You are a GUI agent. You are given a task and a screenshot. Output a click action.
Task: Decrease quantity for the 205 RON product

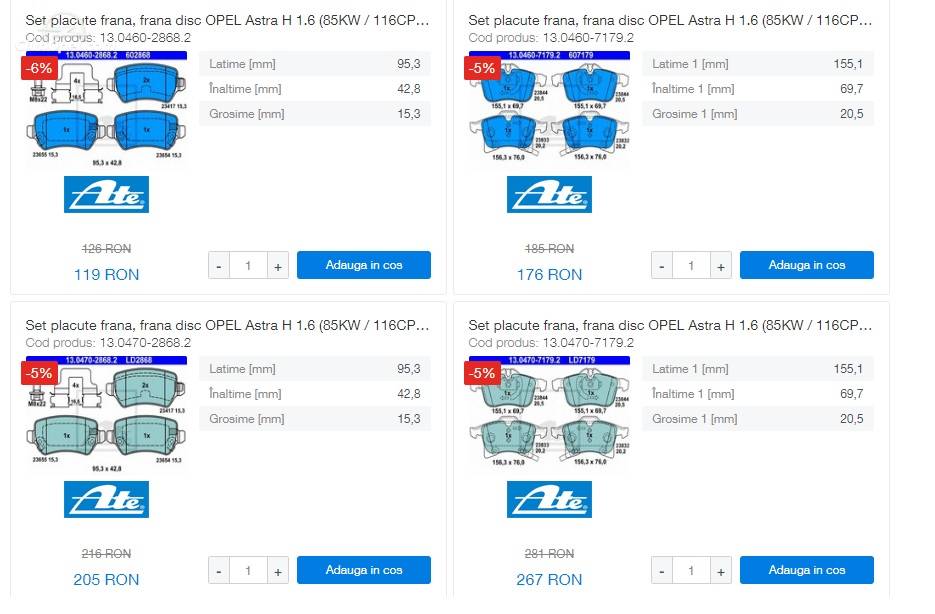[x=219, y=571]
